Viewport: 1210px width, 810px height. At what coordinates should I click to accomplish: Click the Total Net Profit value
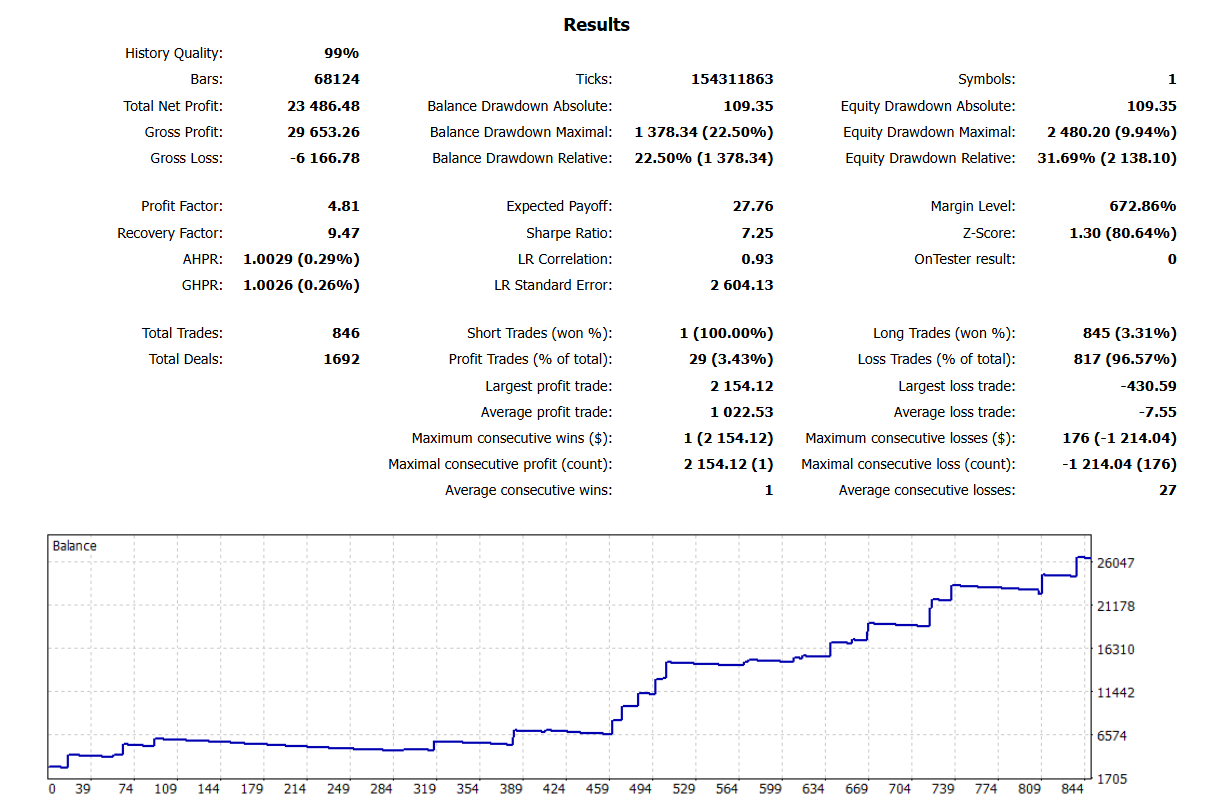[316, 106]
